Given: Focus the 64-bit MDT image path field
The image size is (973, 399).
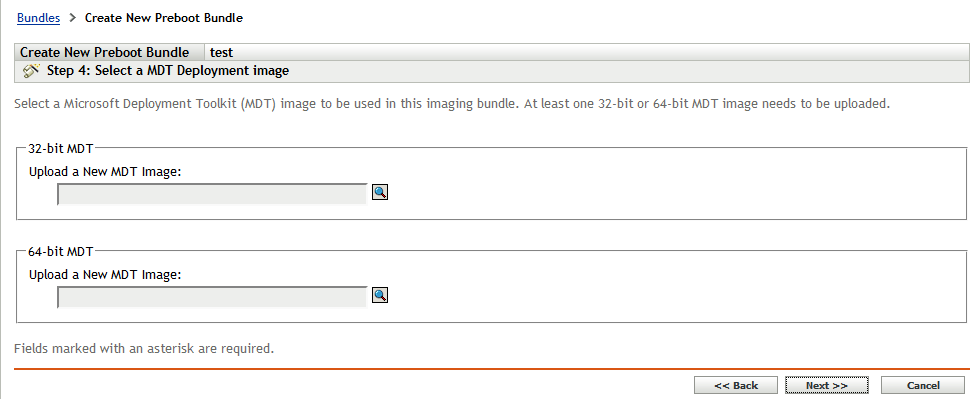Looking at the screenshot, I should [x=212, y=297].
